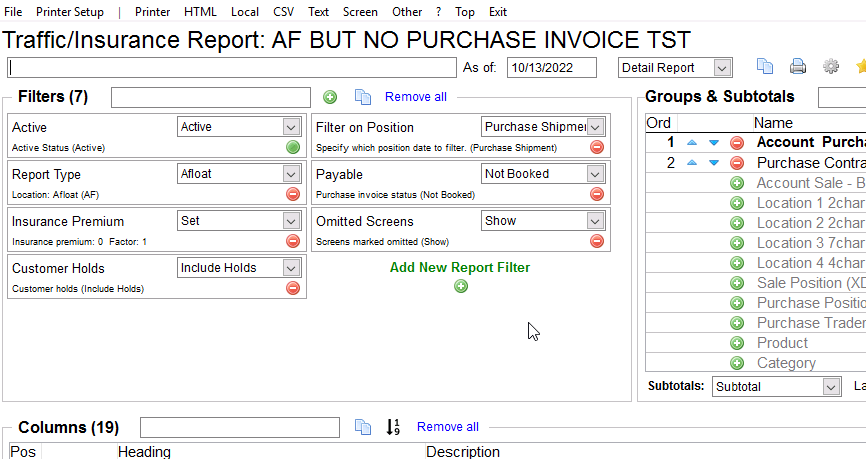Remove the Omitted Screens filter
866x459 pixels.
point(596,241)
